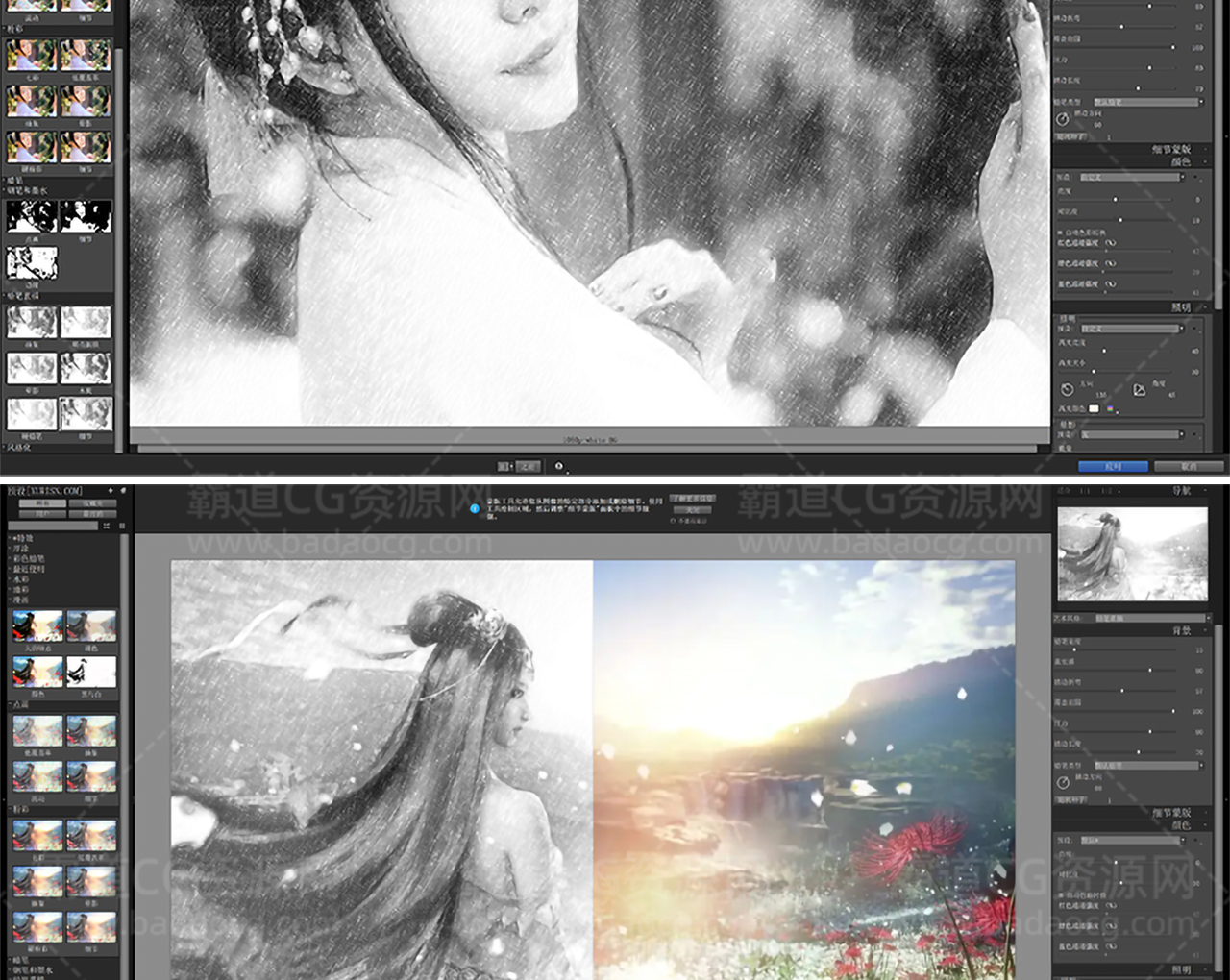
Task: Click the blue apply button
Action: [1113, 466]
